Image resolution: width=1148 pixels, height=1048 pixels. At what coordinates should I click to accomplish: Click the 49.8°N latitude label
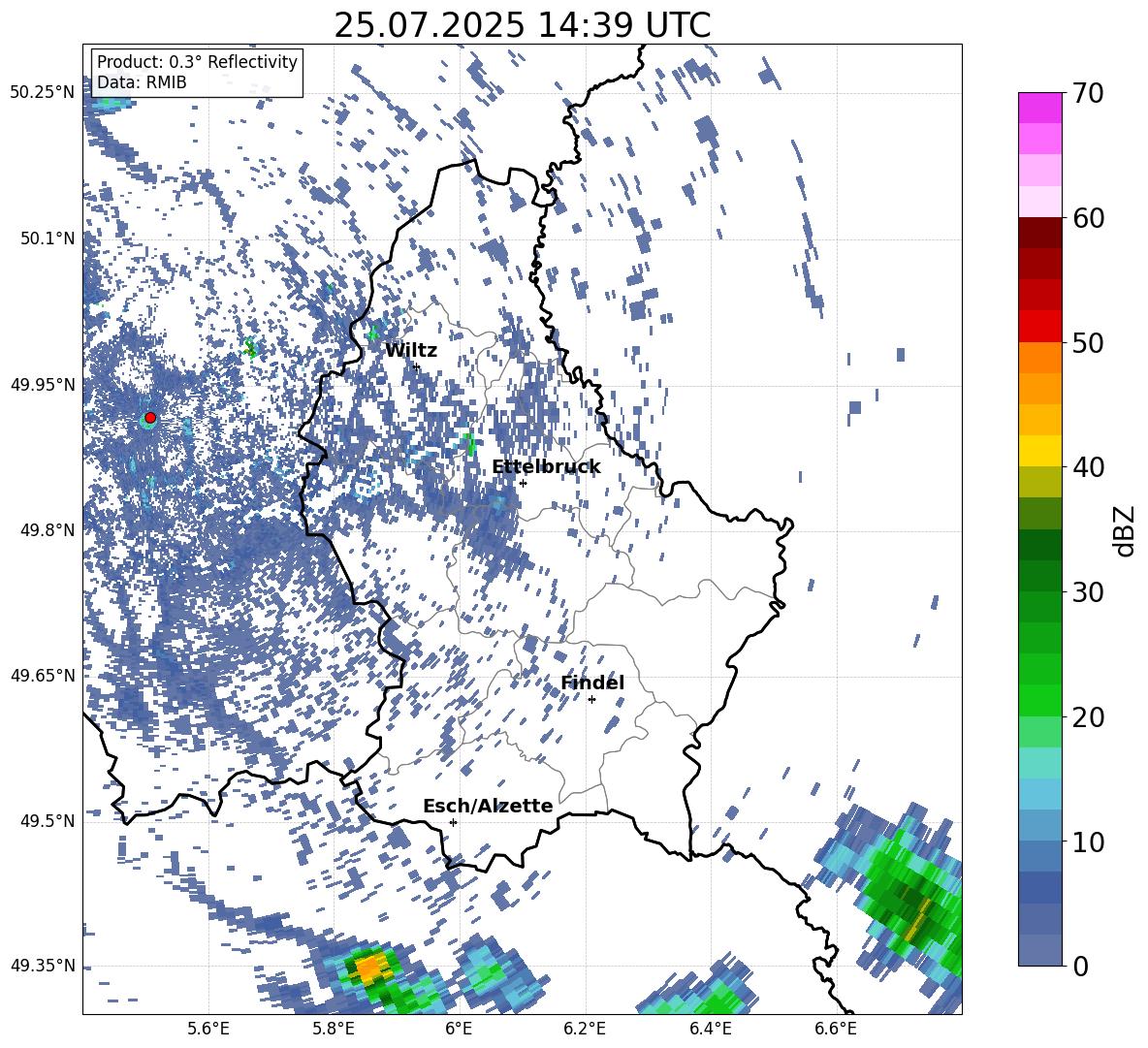coord(47,530)
